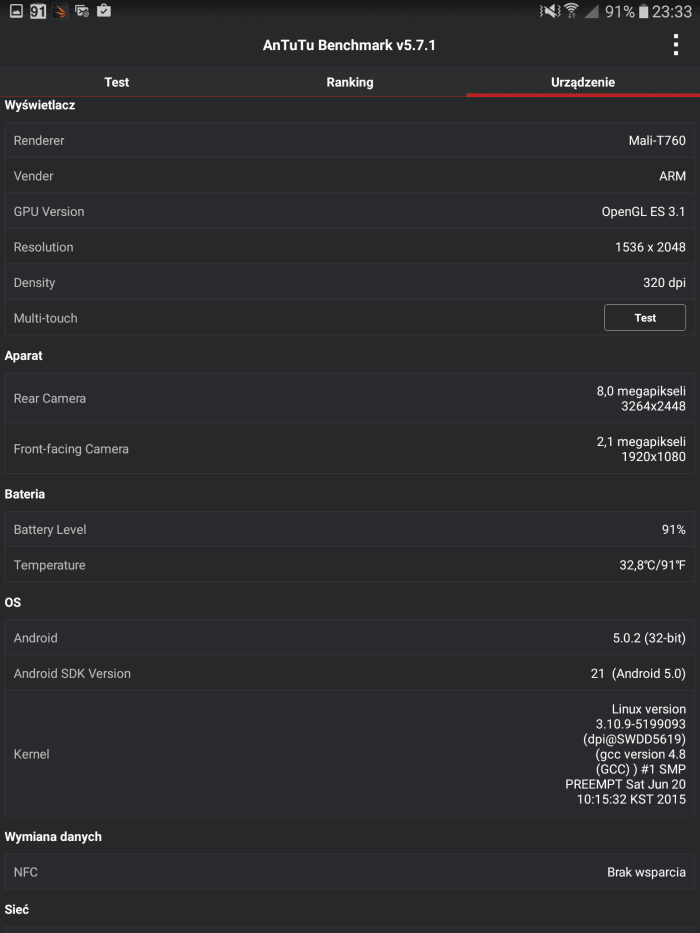The image size is (700, 933).
Task: Tap the picture notification icon in status bar
Action: tap(16, 11)
